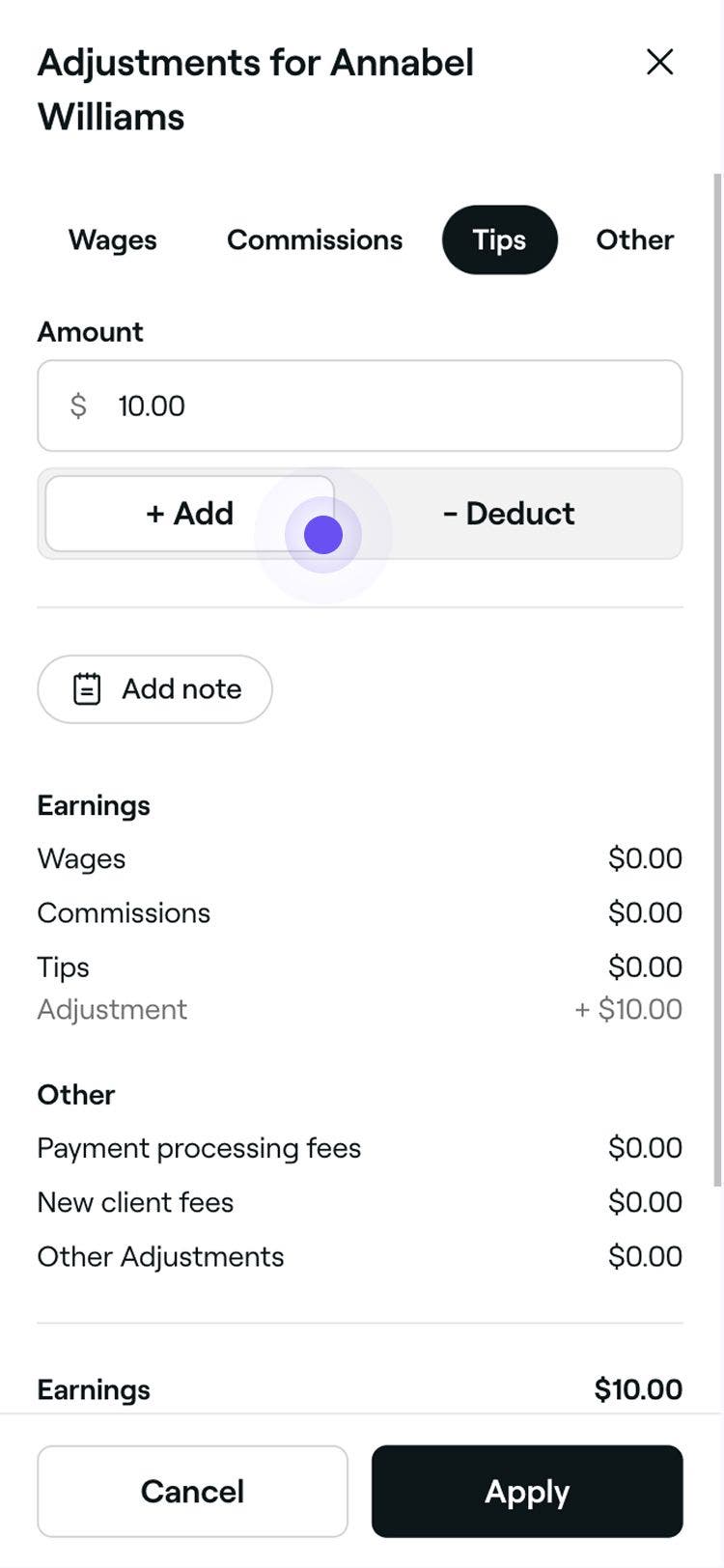Switch to the Wages tab
Viewport: 724px width, 1568px height.
113,240
